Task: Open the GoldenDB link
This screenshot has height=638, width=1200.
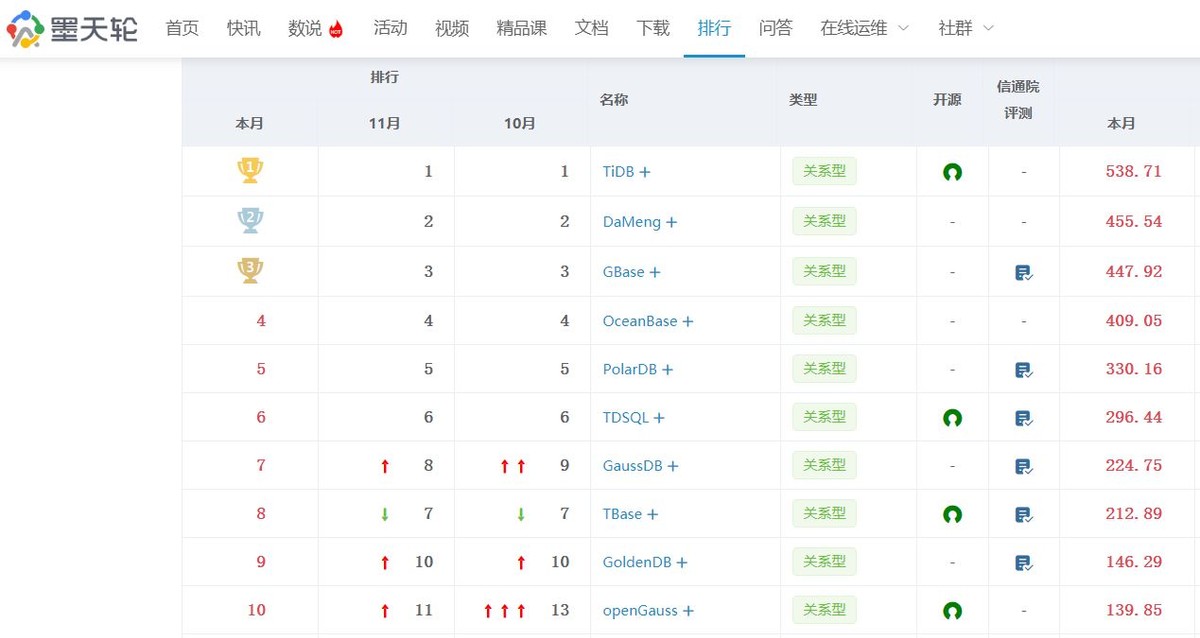Action: pos(635,561)
